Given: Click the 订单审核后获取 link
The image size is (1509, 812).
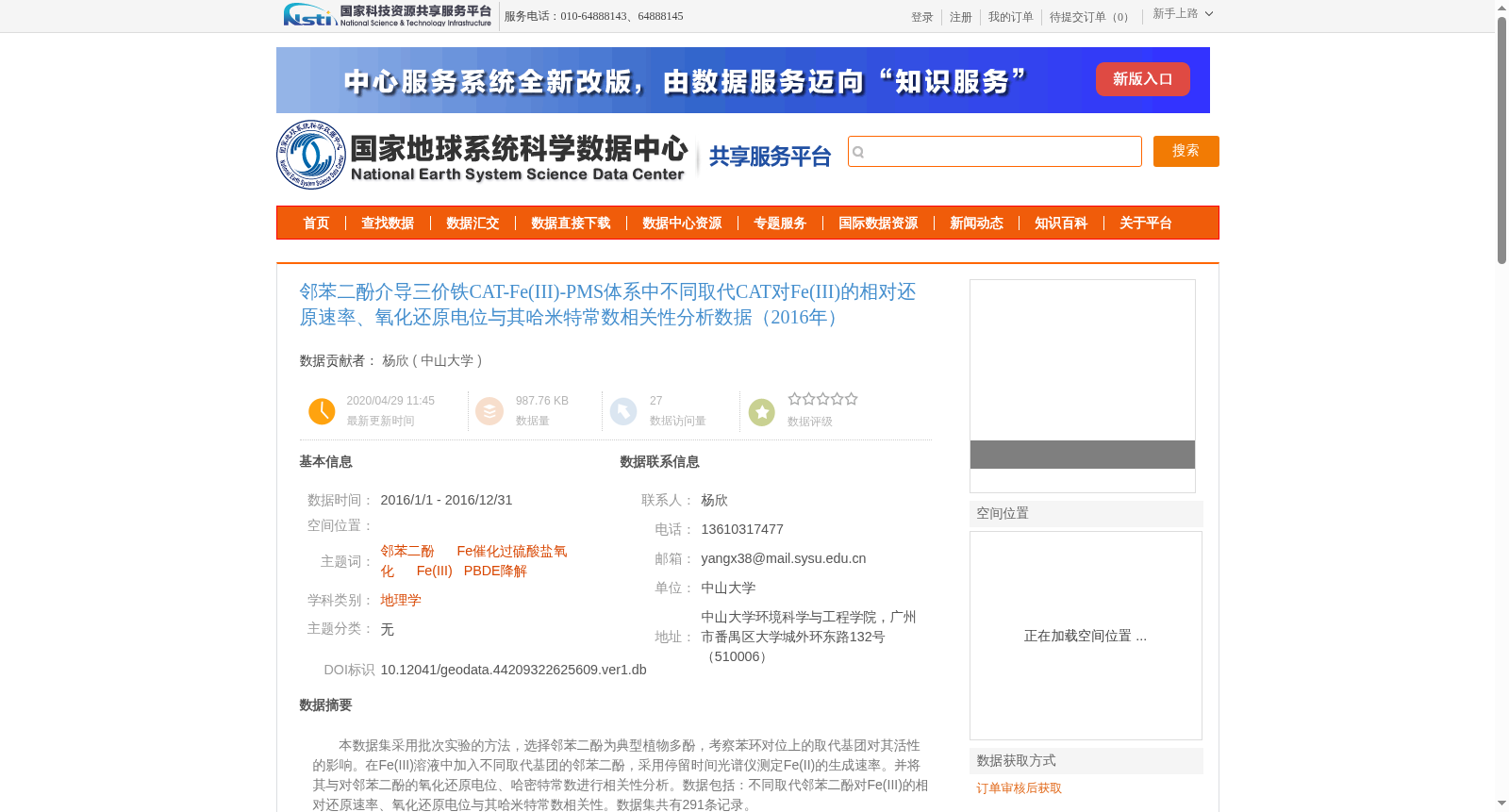Looking at the screenshot, I should click(x=1020, y=788).
